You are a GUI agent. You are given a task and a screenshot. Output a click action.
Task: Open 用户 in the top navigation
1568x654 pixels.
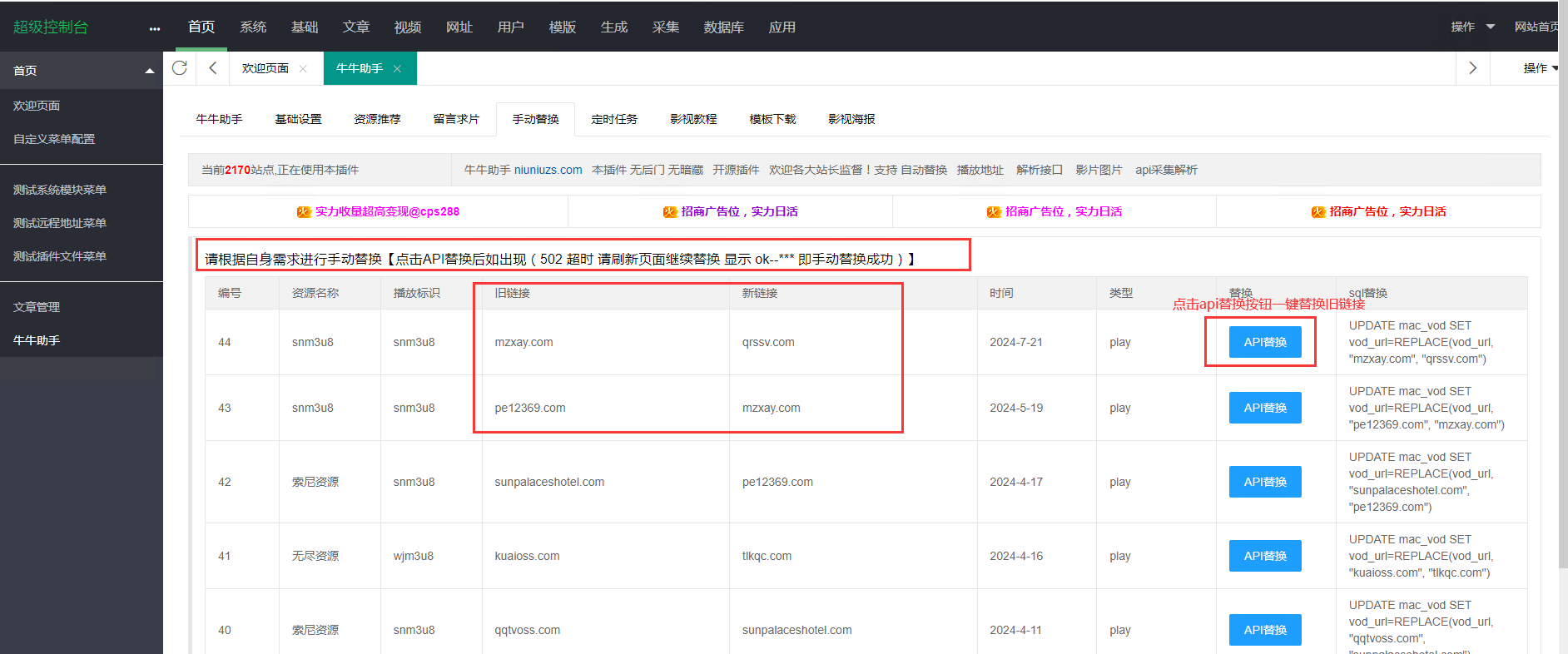[x=511, y=27]
